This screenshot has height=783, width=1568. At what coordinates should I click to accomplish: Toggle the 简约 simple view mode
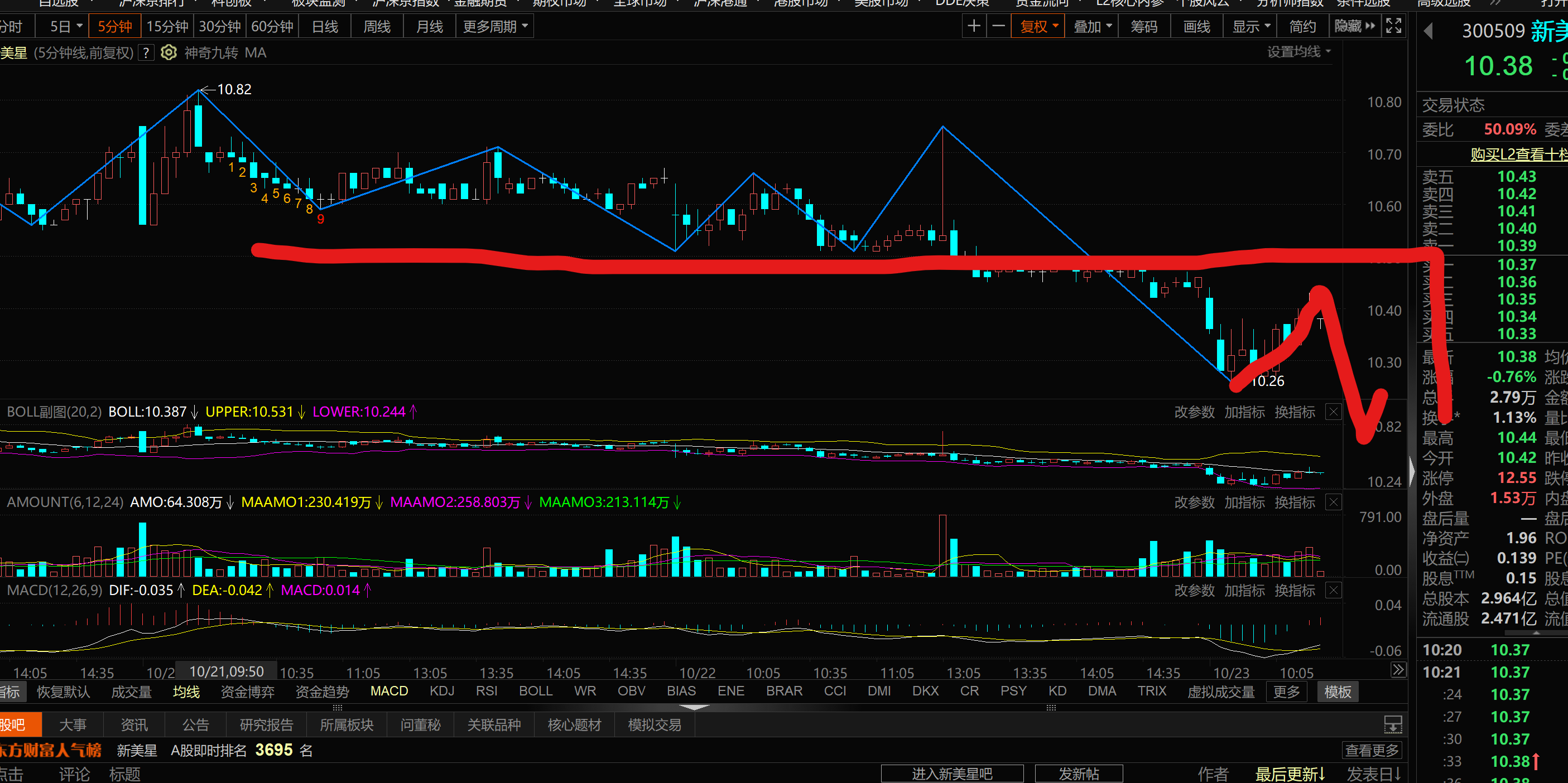[1302, 26]
